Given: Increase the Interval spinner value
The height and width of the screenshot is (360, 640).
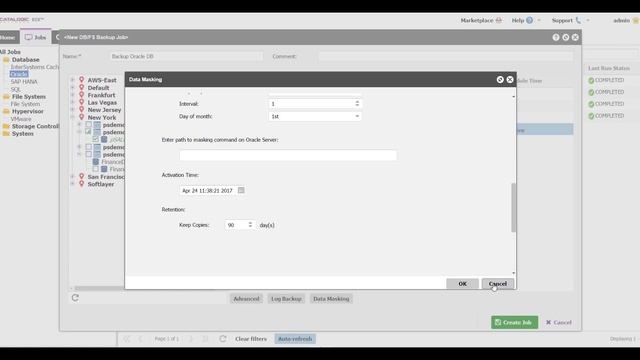Looking at the screenshot, I should pyautogui.click(x=357, y=102).
